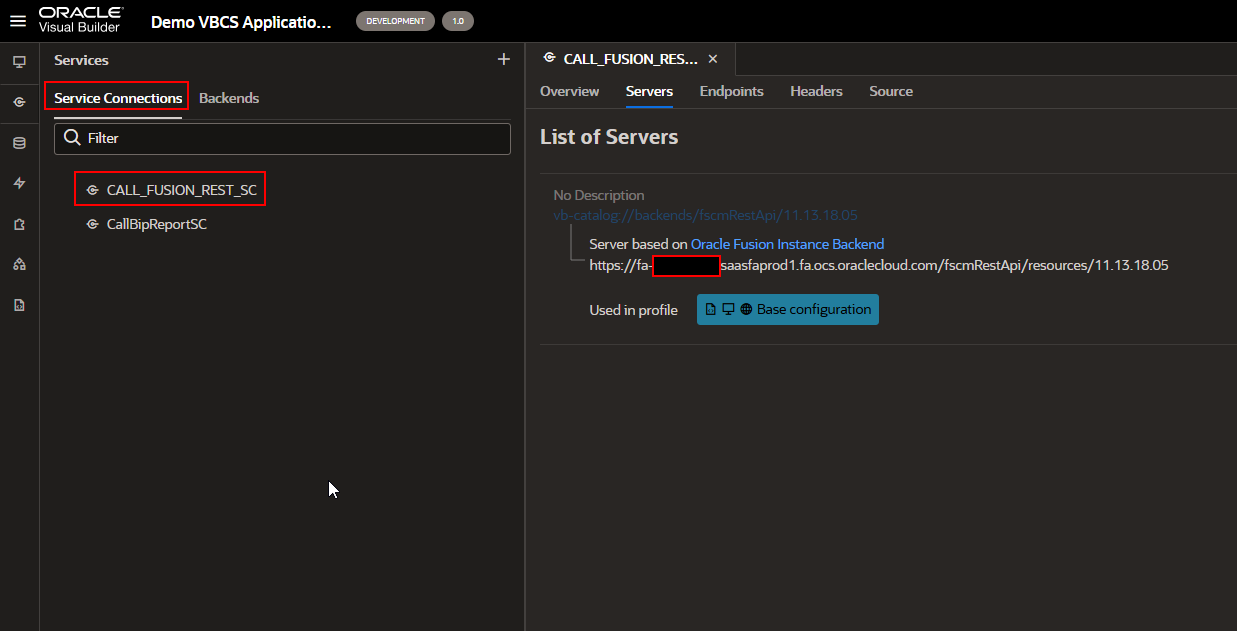1237x631 pixels.
Task: Click the CALL_FUSION_REST_SC connection icon
Action: [x=93, y=190]
